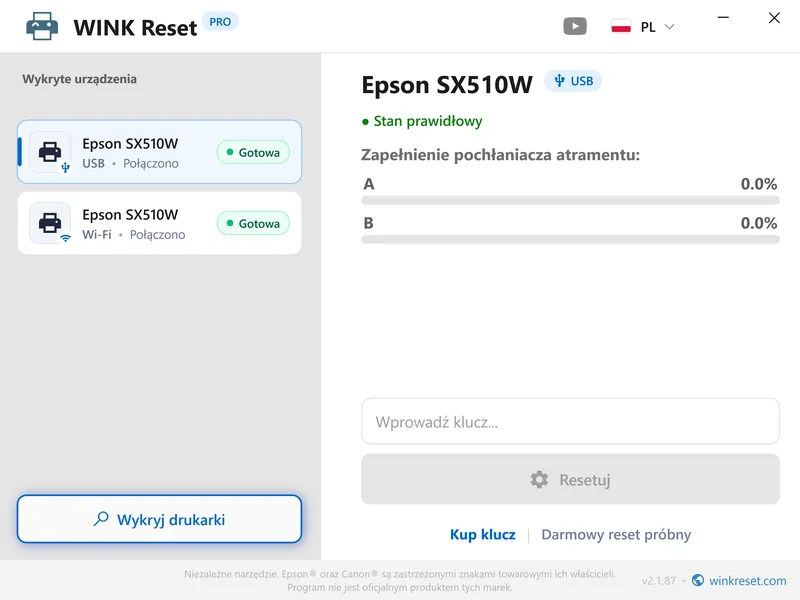Click the Polish flag icon
The width and height of the screenshot is (800, 600).
click(x=621, y=27)
